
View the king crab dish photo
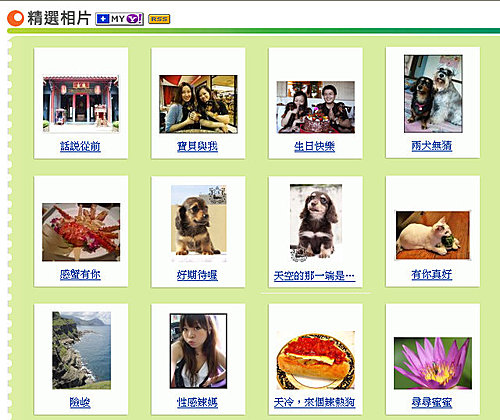(81, 232)
